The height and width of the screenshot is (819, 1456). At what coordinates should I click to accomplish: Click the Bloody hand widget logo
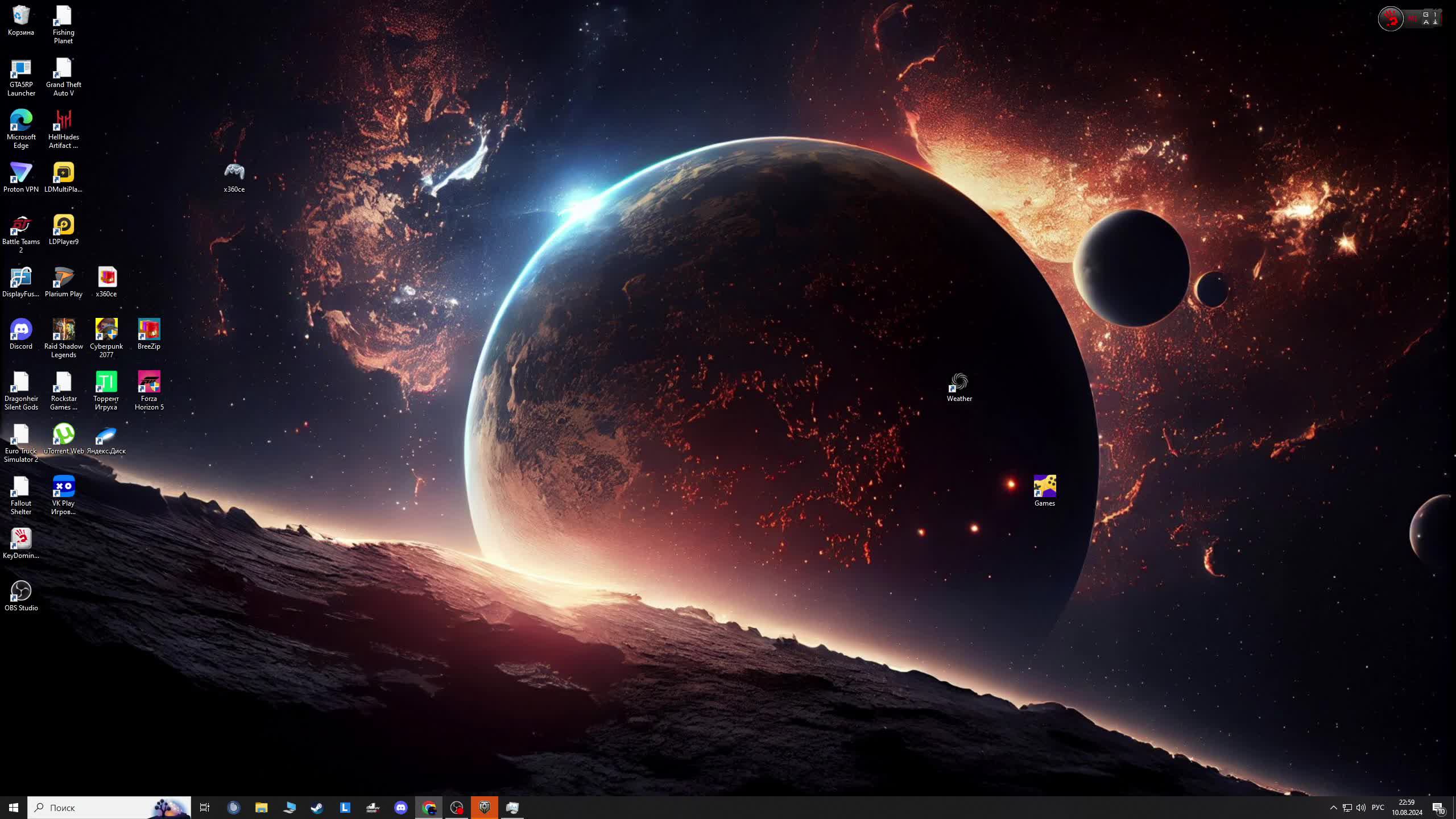1391,19
